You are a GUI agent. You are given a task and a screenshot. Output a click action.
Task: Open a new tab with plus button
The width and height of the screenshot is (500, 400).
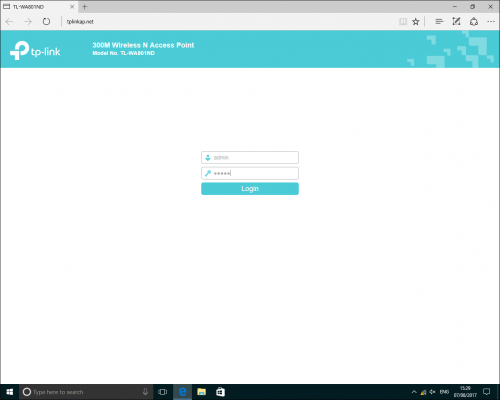85,6
